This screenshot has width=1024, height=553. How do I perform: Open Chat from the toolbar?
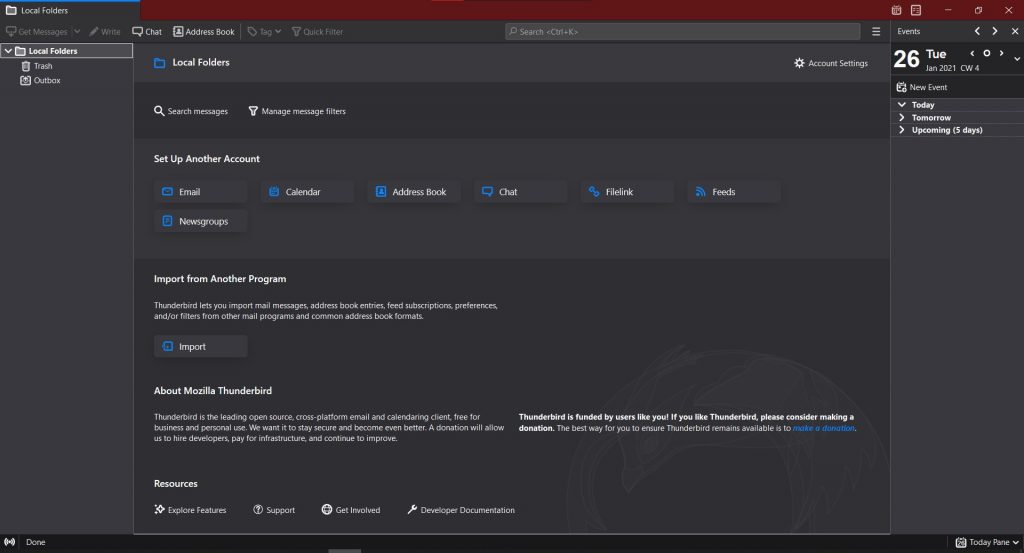pyautogui.click(x=147, y=31)
